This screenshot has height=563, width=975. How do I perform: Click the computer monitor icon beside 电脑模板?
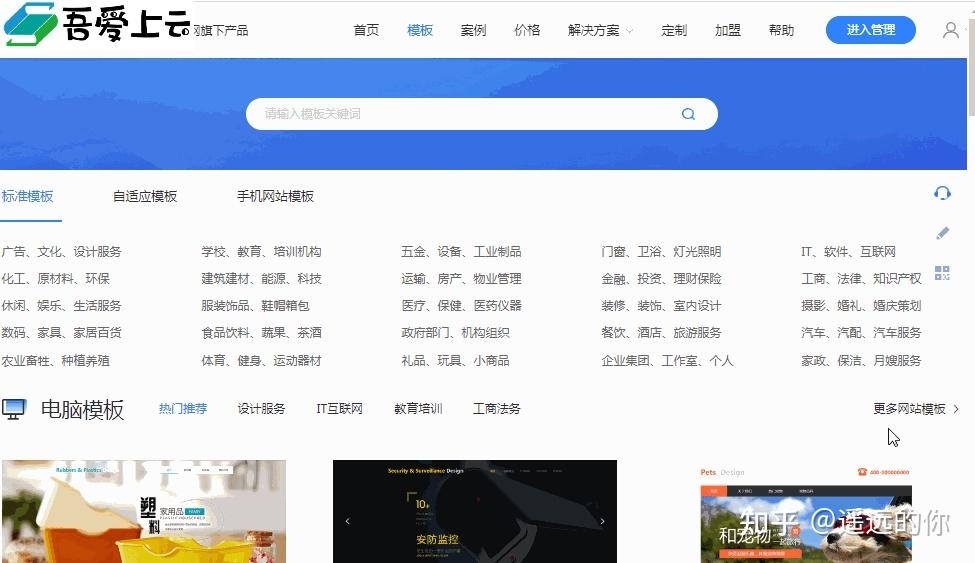point(14,409)
